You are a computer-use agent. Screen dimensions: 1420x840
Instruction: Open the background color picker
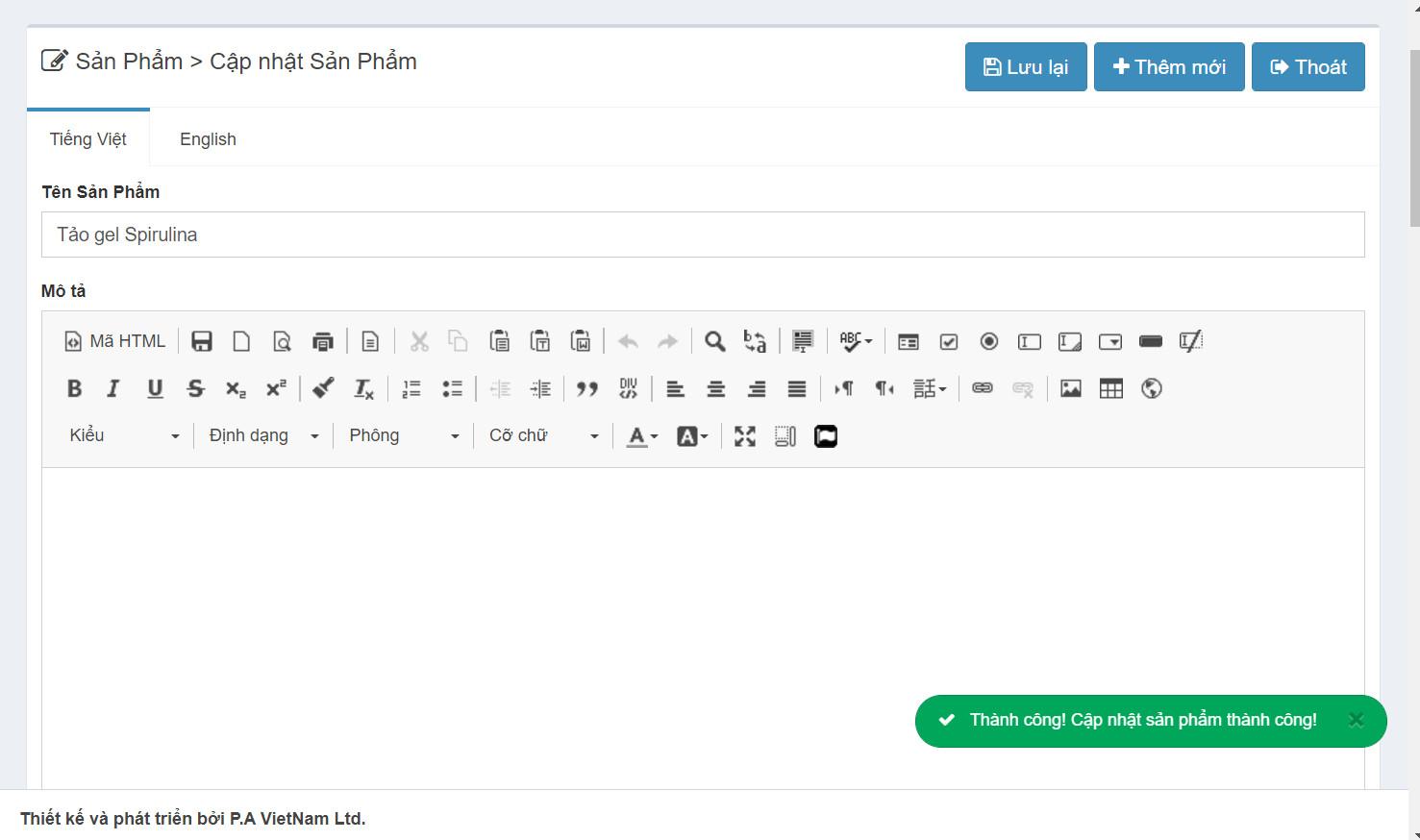click(692, 435)
